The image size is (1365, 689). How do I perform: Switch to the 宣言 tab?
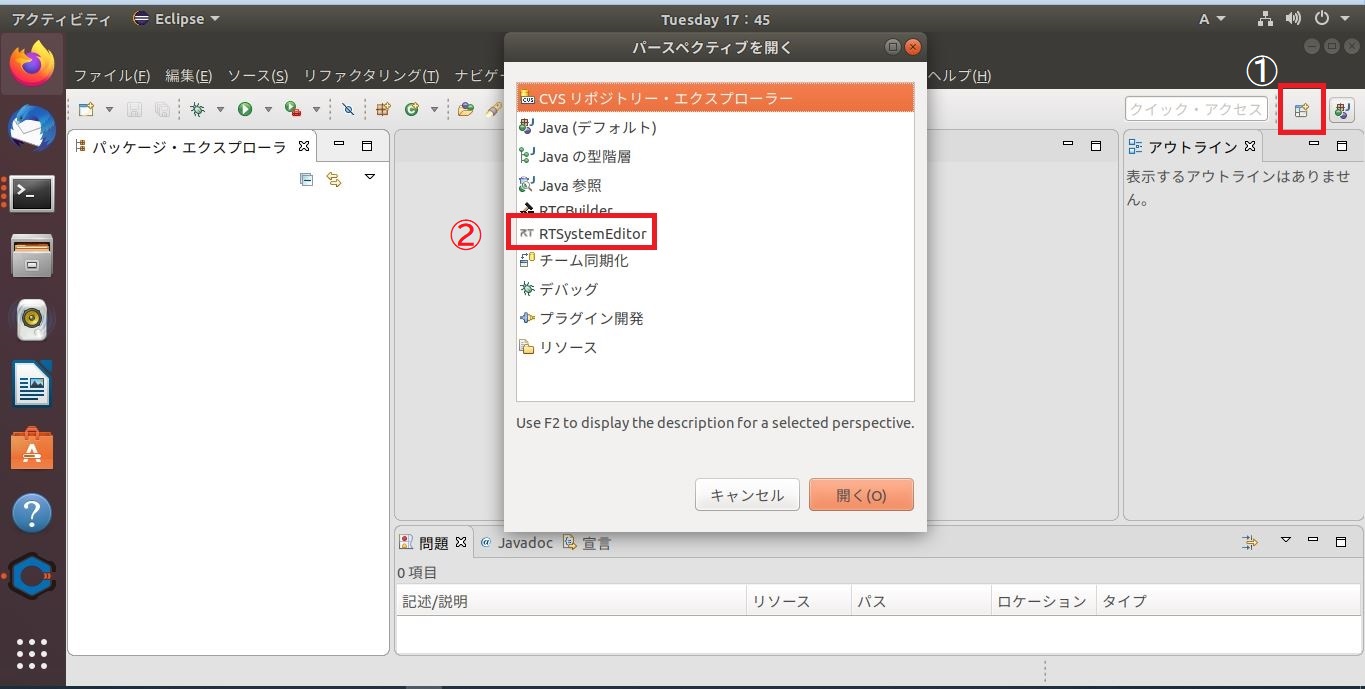click(x=587, y=543)
